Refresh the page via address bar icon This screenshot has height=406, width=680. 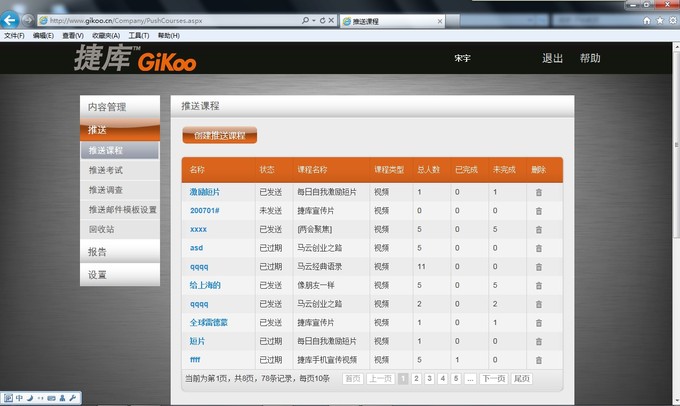tap(322, 20)
